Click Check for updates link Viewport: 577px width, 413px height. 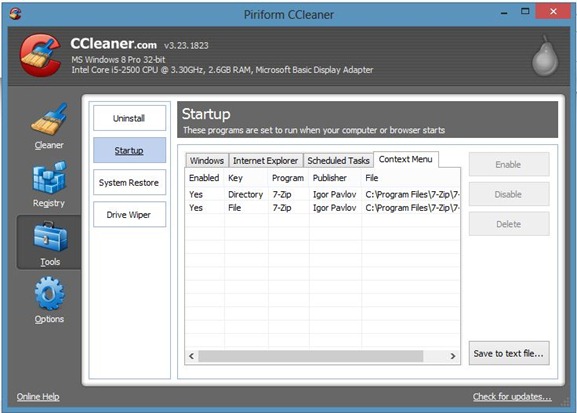[x=512, y=396]
